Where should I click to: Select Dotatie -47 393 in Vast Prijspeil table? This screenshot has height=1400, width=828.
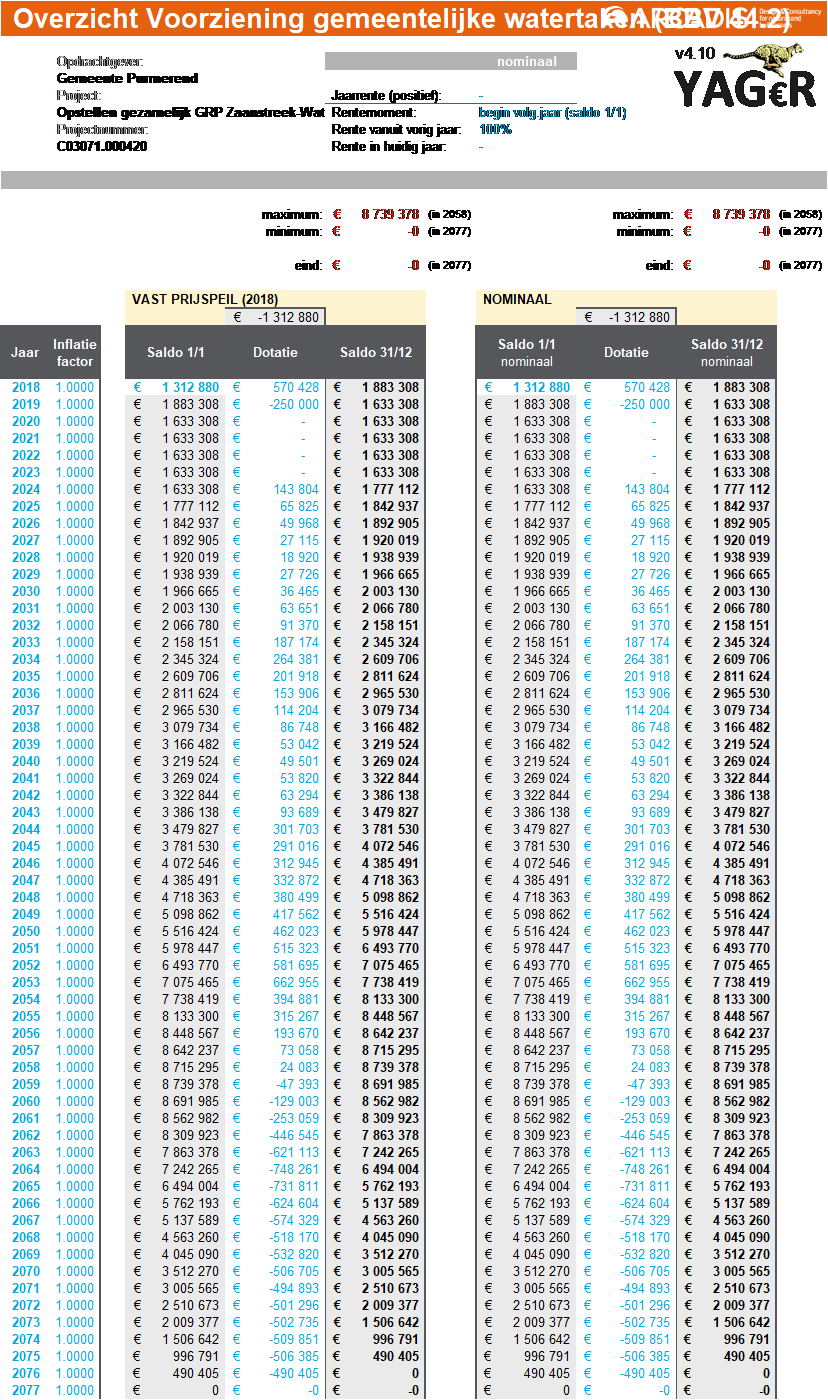(298, 1084)
